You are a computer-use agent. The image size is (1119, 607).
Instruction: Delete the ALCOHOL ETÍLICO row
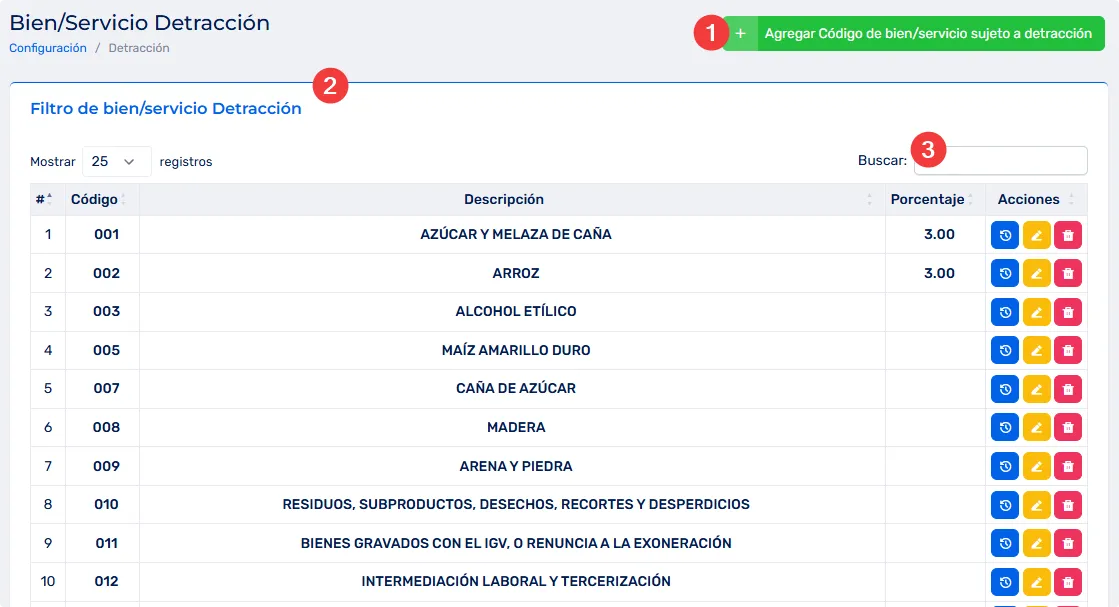[1068, 312]
